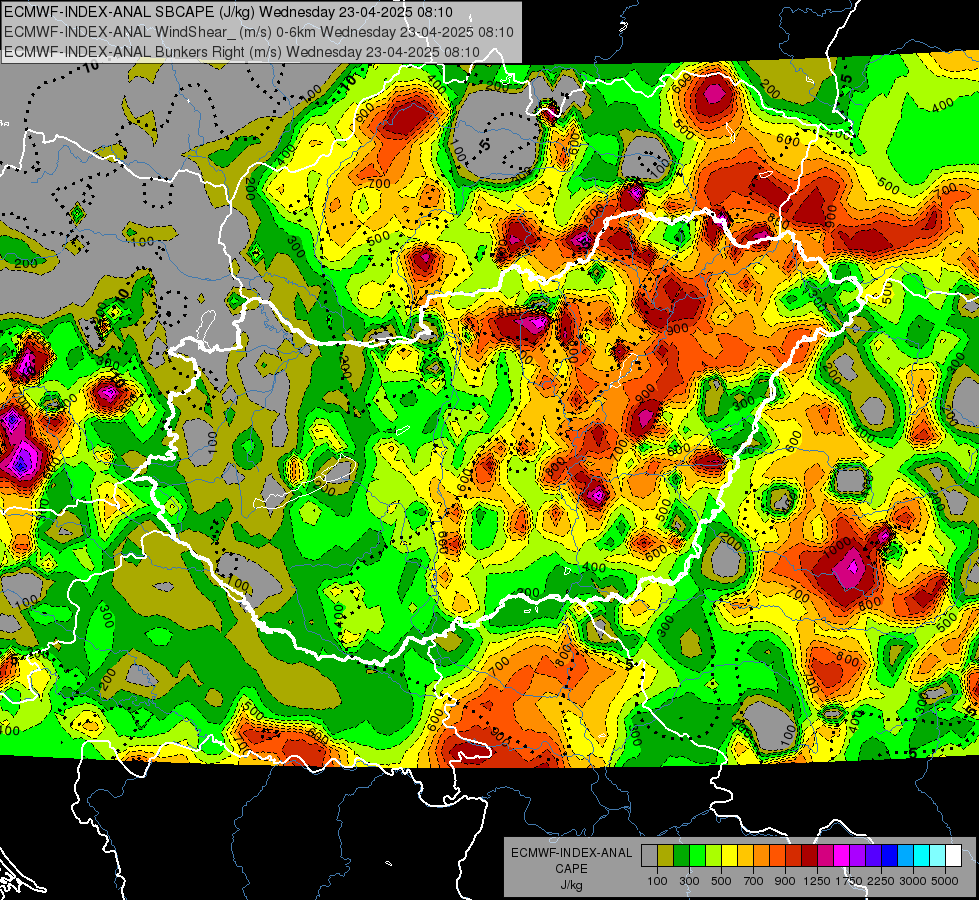This screenshot has width=979, height=900.
Task: Click the 700 tick label in the legend
Action: click(x=754, y=881)
